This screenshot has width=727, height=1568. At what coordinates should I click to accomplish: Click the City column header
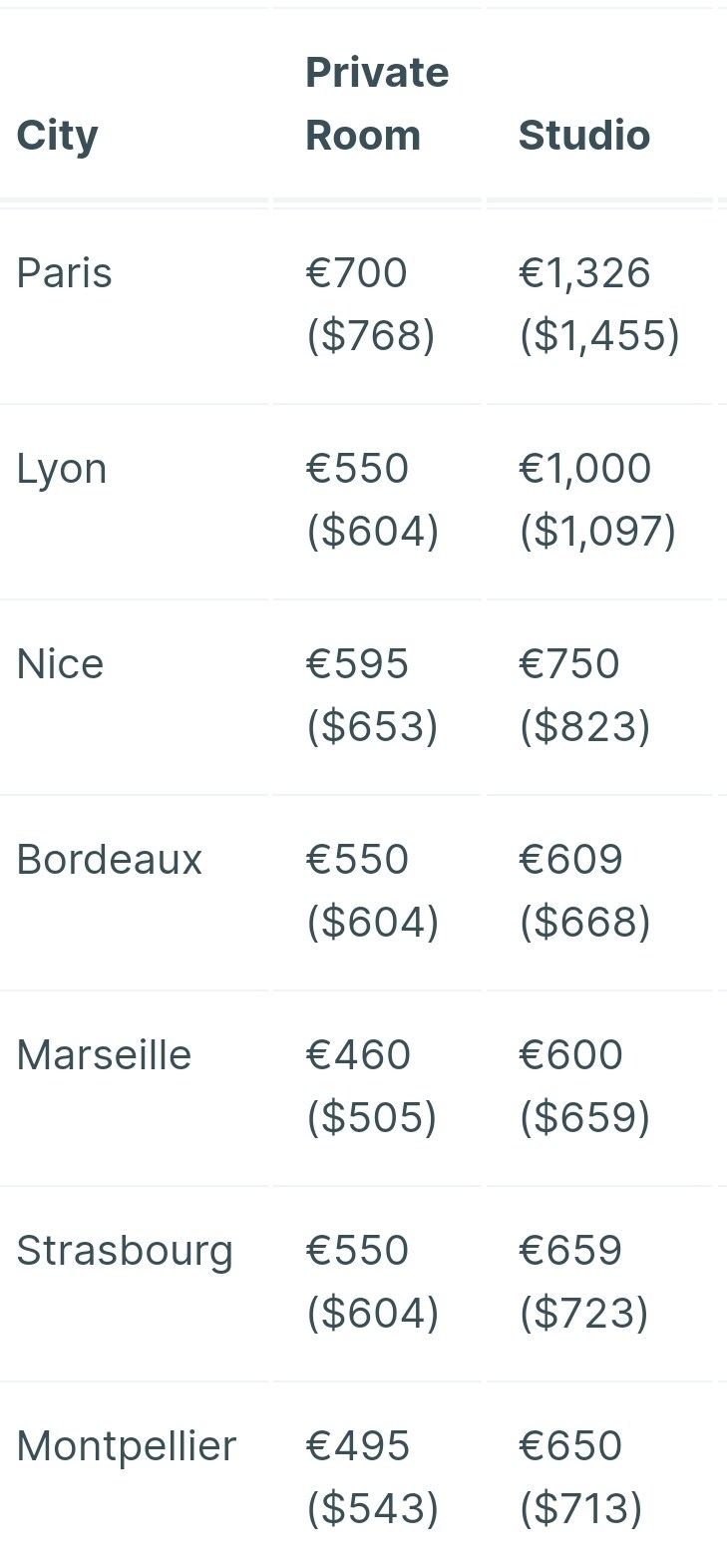[x=57, y=136]
